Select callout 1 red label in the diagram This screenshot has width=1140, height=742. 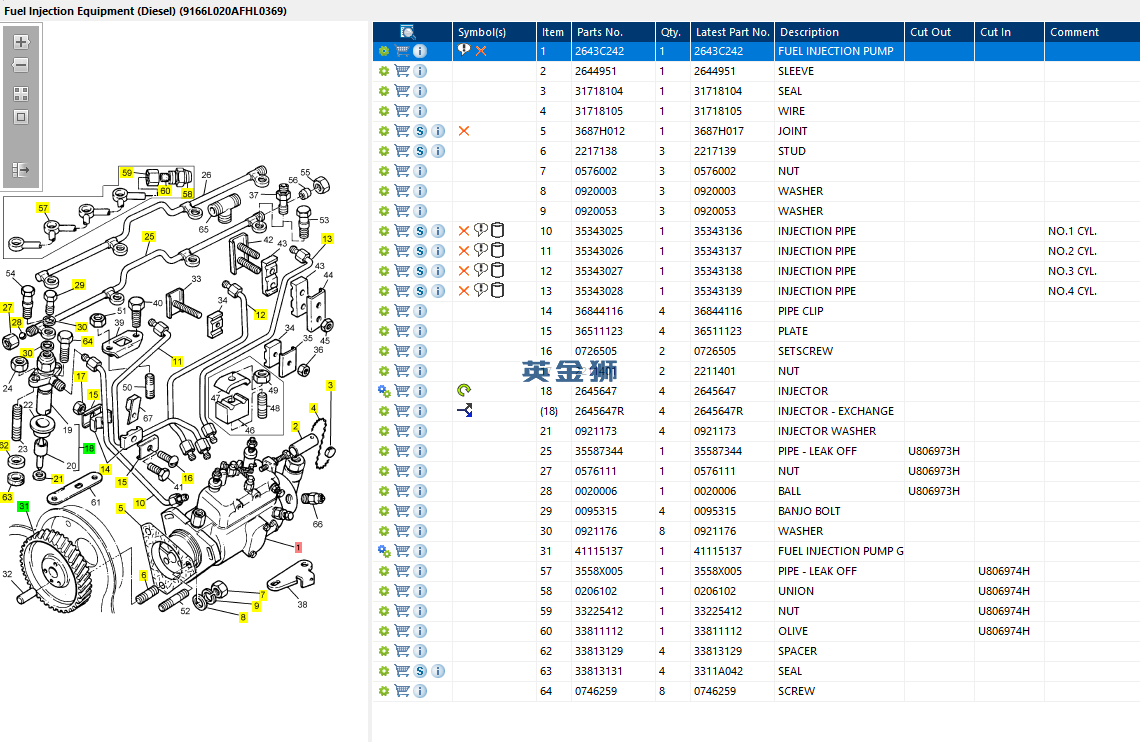[298, 547]
